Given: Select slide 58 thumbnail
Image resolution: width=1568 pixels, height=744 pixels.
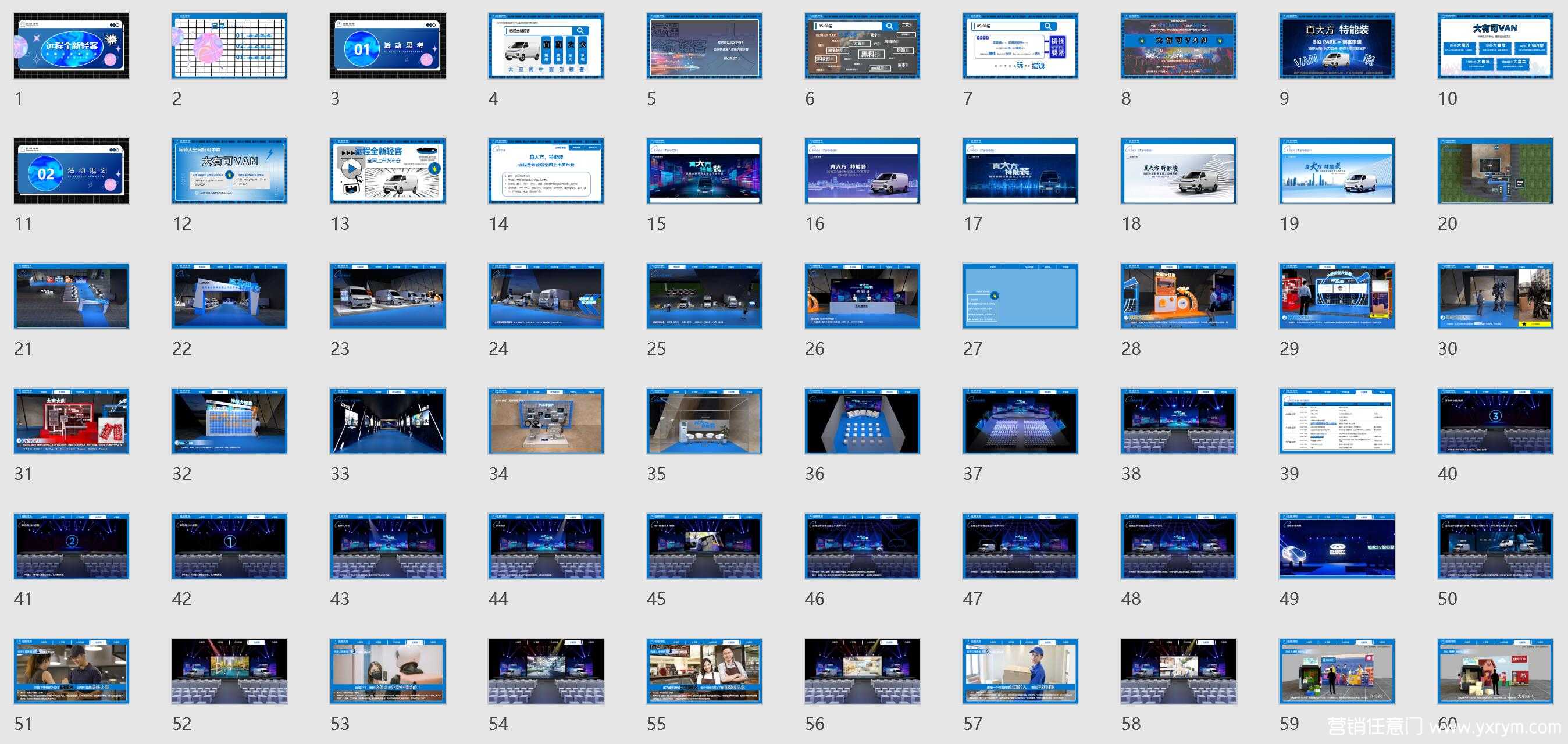Looking at the screenshot, I should click(x=1179, y=671).
